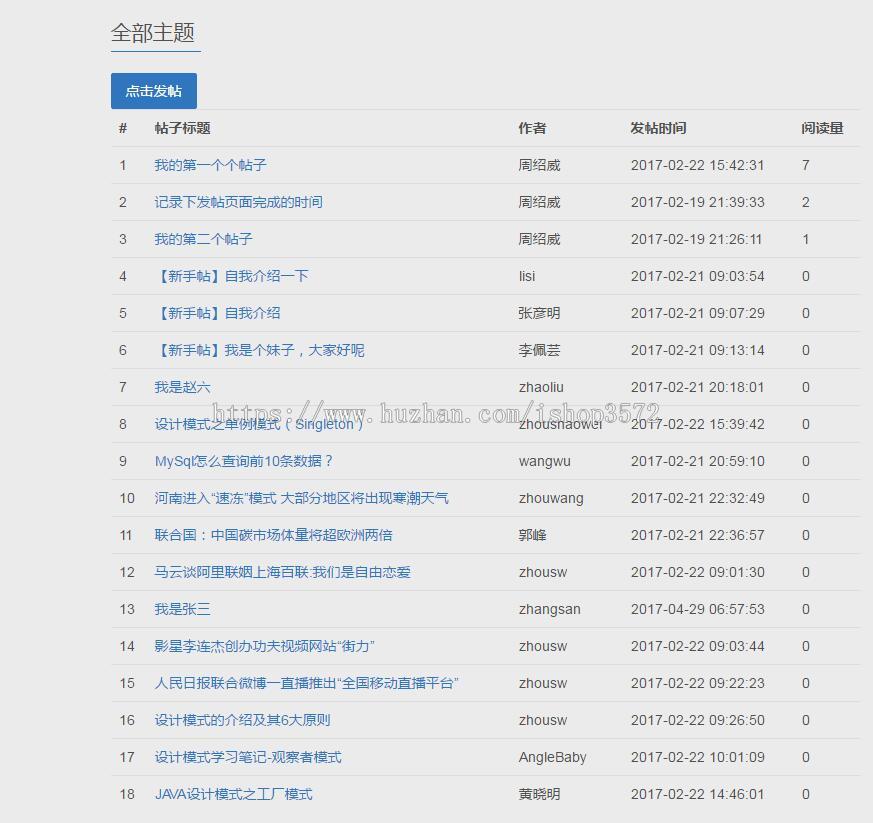873x823 pixels.
Task: Click timestamp 2017-02-22 09:26:50
Action: 697,721
